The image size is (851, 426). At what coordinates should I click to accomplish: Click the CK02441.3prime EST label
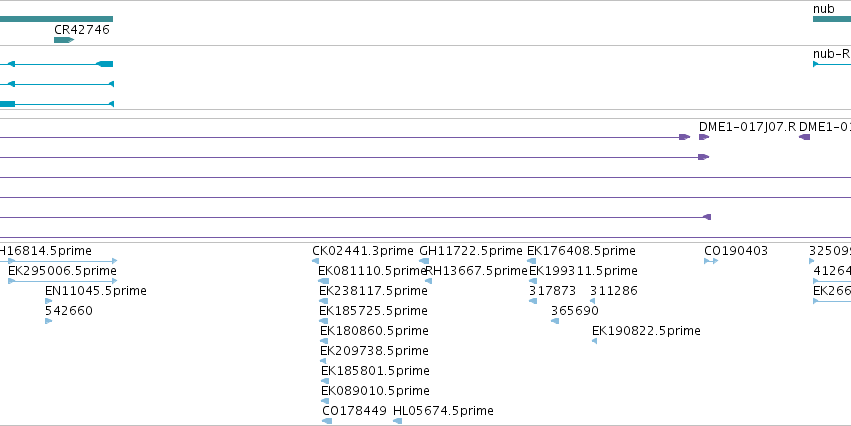coord(363,251)
